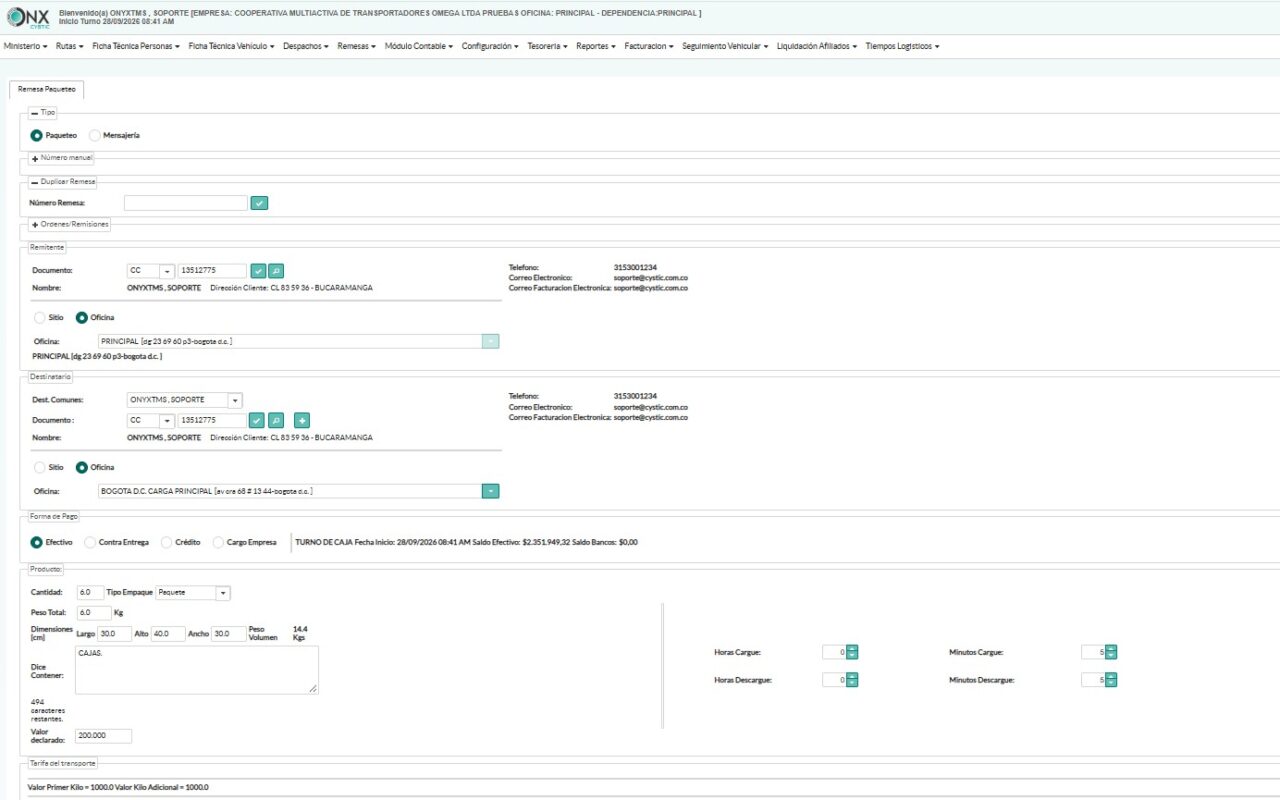
Task: Open the Remesas menu
Action: (356, 46)
